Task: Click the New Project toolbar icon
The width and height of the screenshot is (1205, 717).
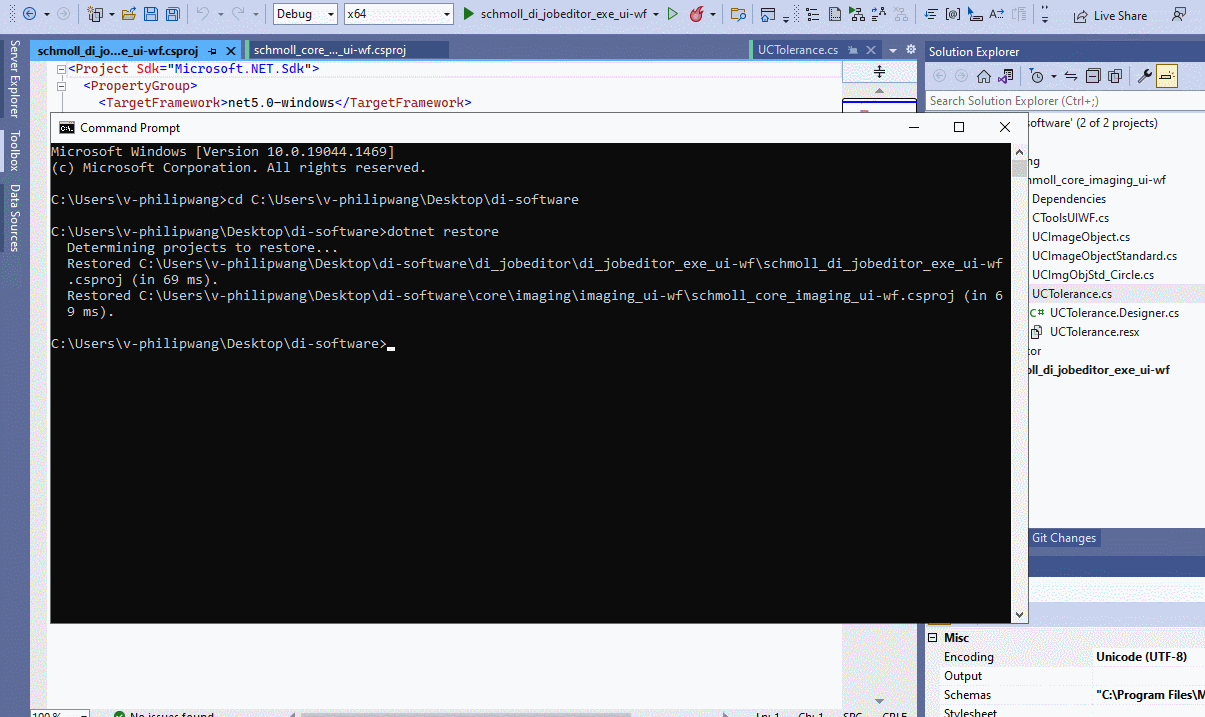Action: [x=96, y=14]
